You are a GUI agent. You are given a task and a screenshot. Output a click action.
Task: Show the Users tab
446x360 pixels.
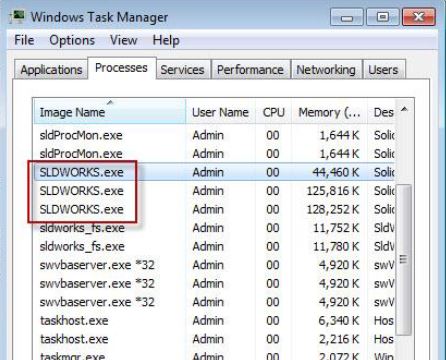click(x=383, y=70)
